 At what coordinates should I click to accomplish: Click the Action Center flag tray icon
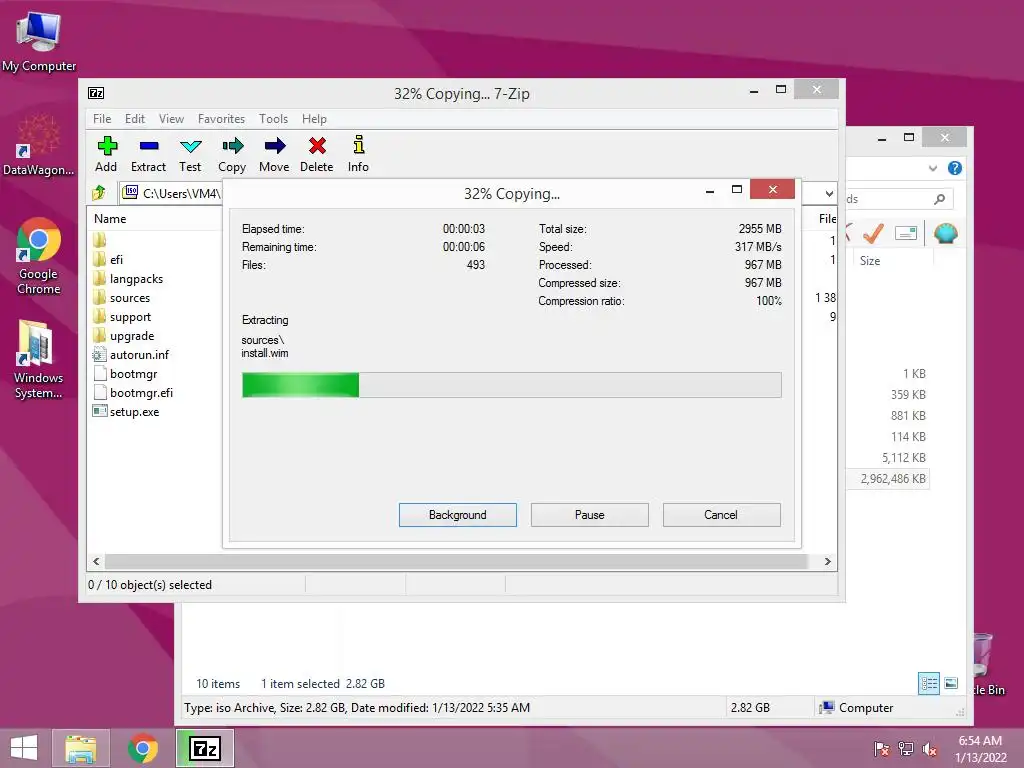(881, 749)
